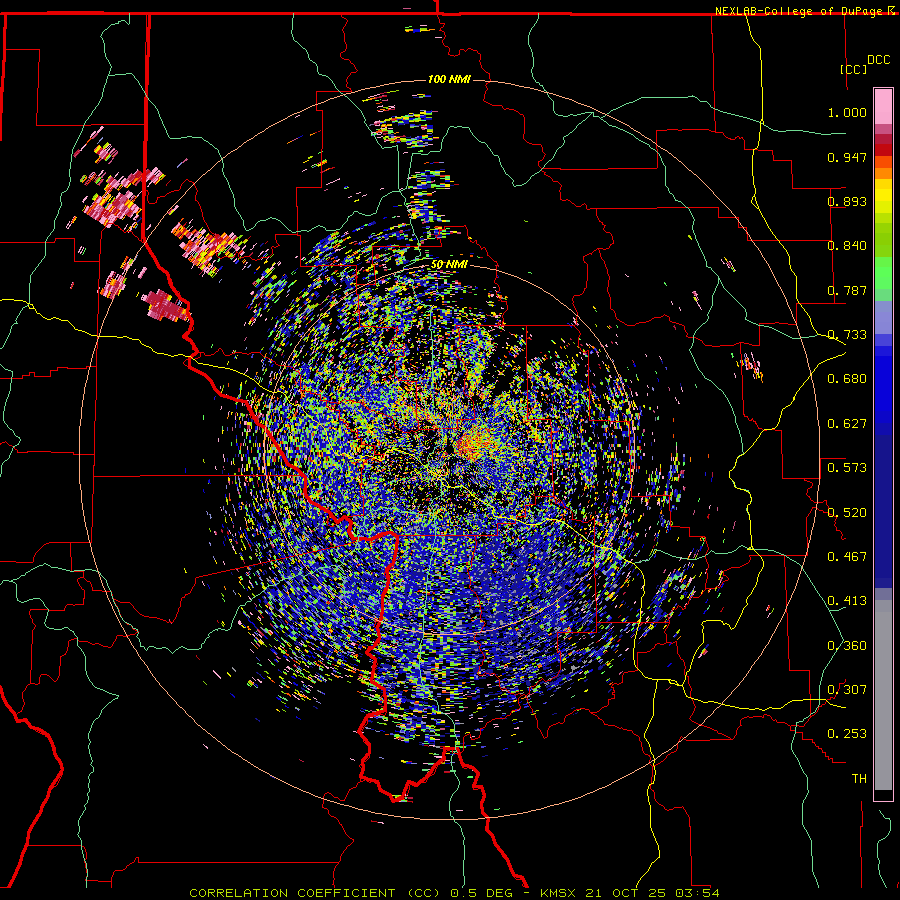Click the 0.840 scale value
This screenshot has height=900, width=900.
pyautogui.click(x=847, y=246)
